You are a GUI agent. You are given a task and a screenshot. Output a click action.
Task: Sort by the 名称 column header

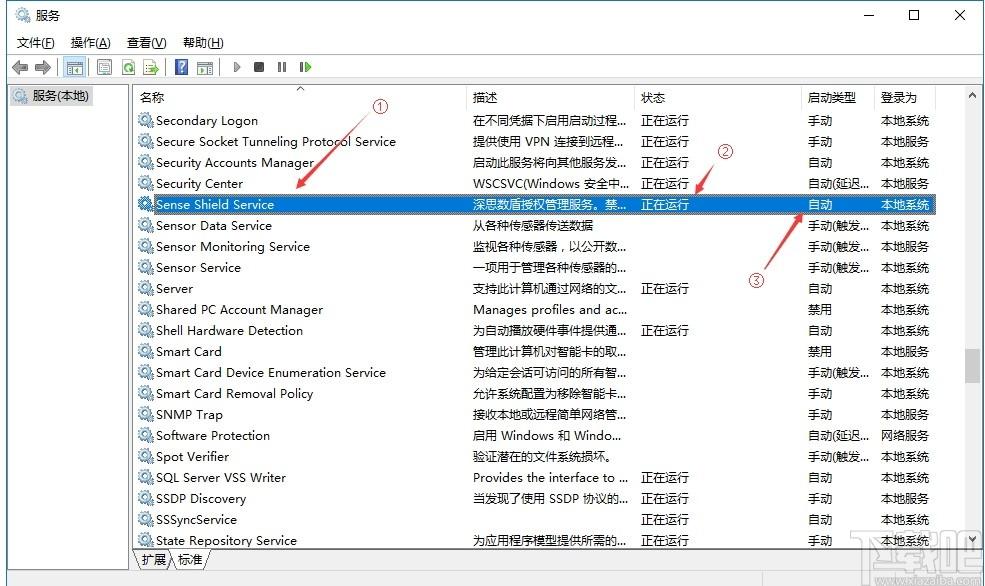point(300,97)
